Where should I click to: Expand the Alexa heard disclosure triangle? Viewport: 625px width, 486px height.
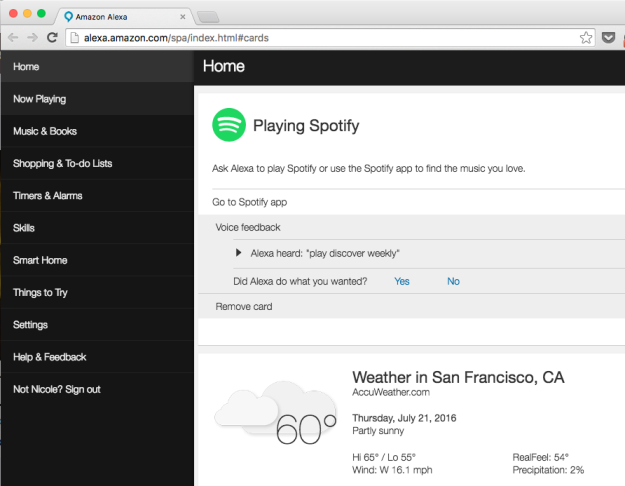tap(238, 253)
